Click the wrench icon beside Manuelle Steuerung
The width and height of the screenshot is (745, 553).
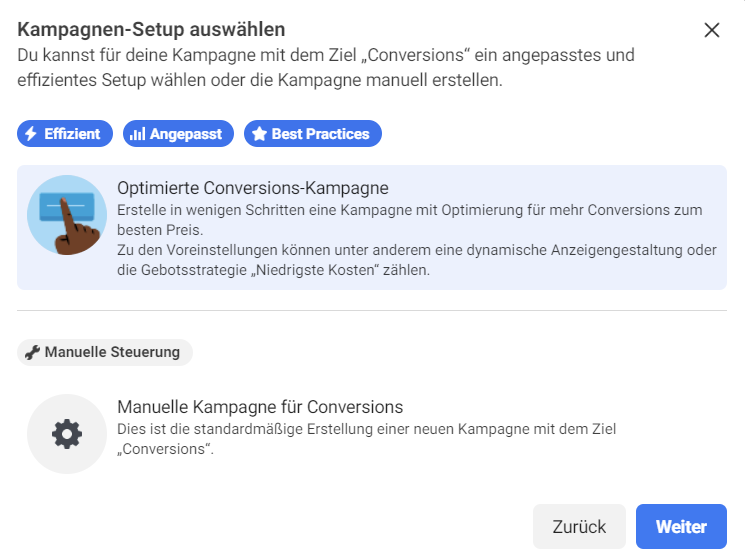point(32,352)
